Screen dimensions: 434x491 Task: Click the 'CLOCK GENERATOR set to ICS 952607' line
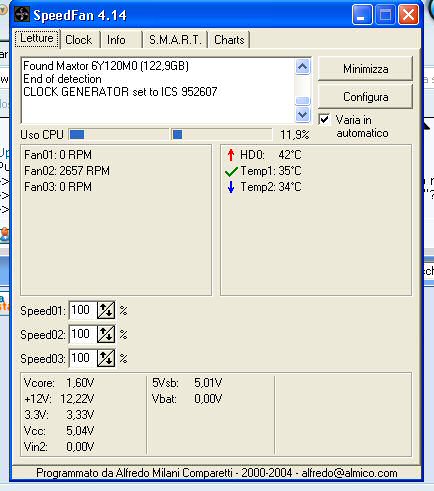click(120, 92)
